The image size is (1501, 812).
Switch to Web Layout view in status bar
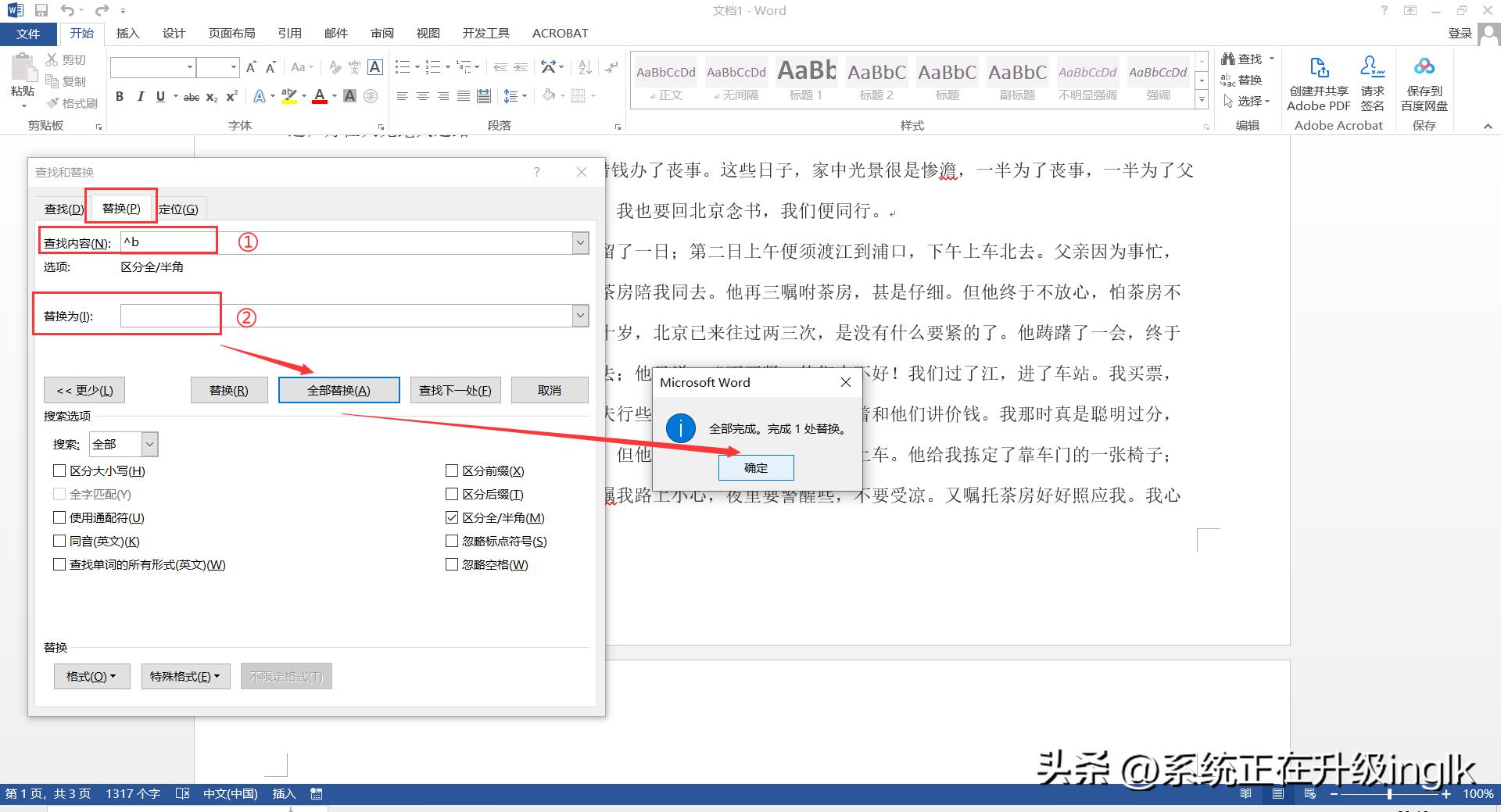coord(1310,794)
